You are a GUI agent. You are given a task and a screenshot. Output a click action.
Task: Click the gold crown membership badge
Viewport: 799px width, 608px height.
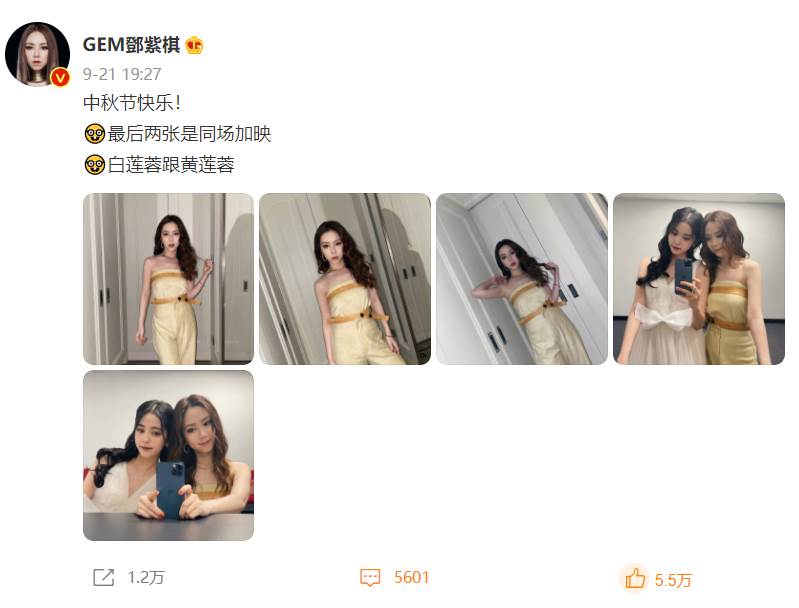pyautogui.click(x=194, y=45)
